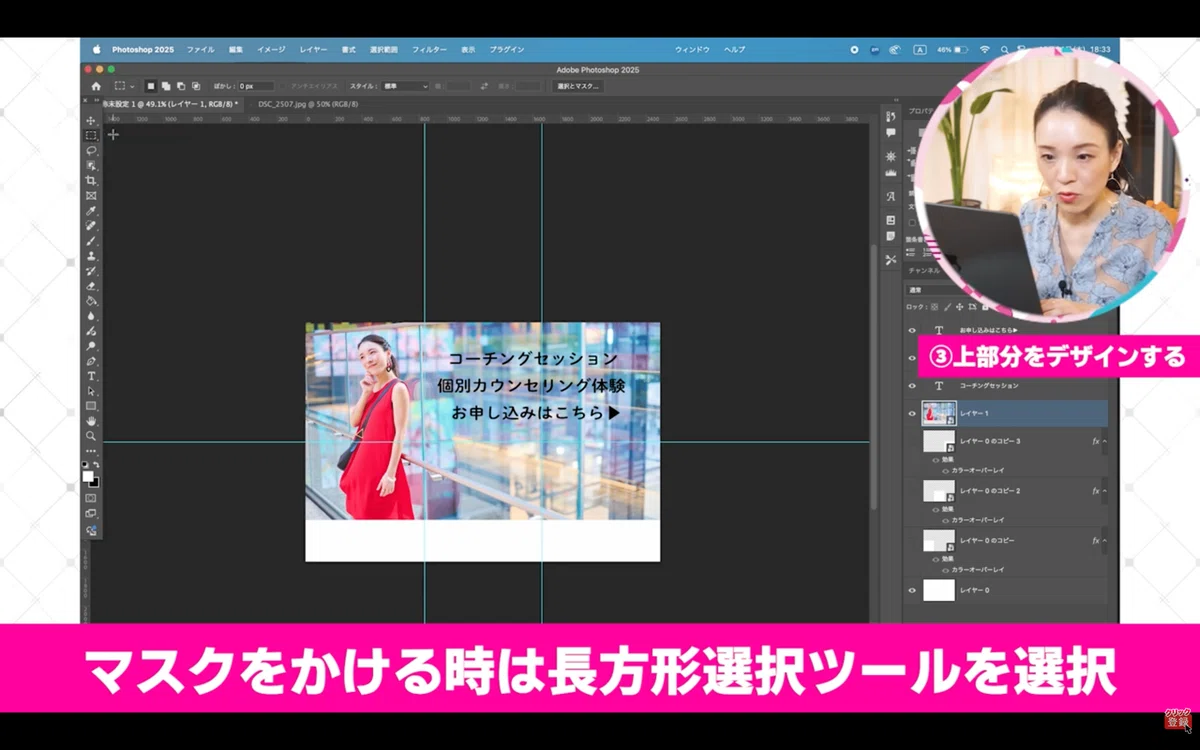Hide the お申し込みはこちら text layer
The image size is (1200, 750).
912,330
